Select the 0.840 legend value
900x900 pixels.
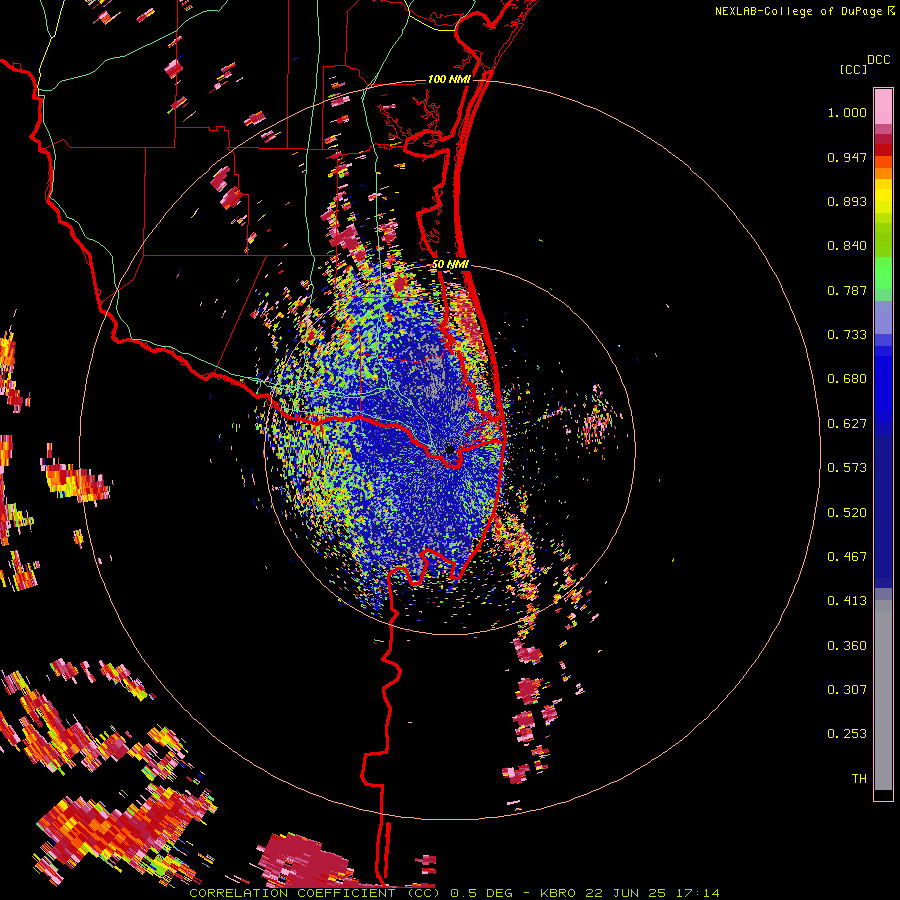[847, 246]
